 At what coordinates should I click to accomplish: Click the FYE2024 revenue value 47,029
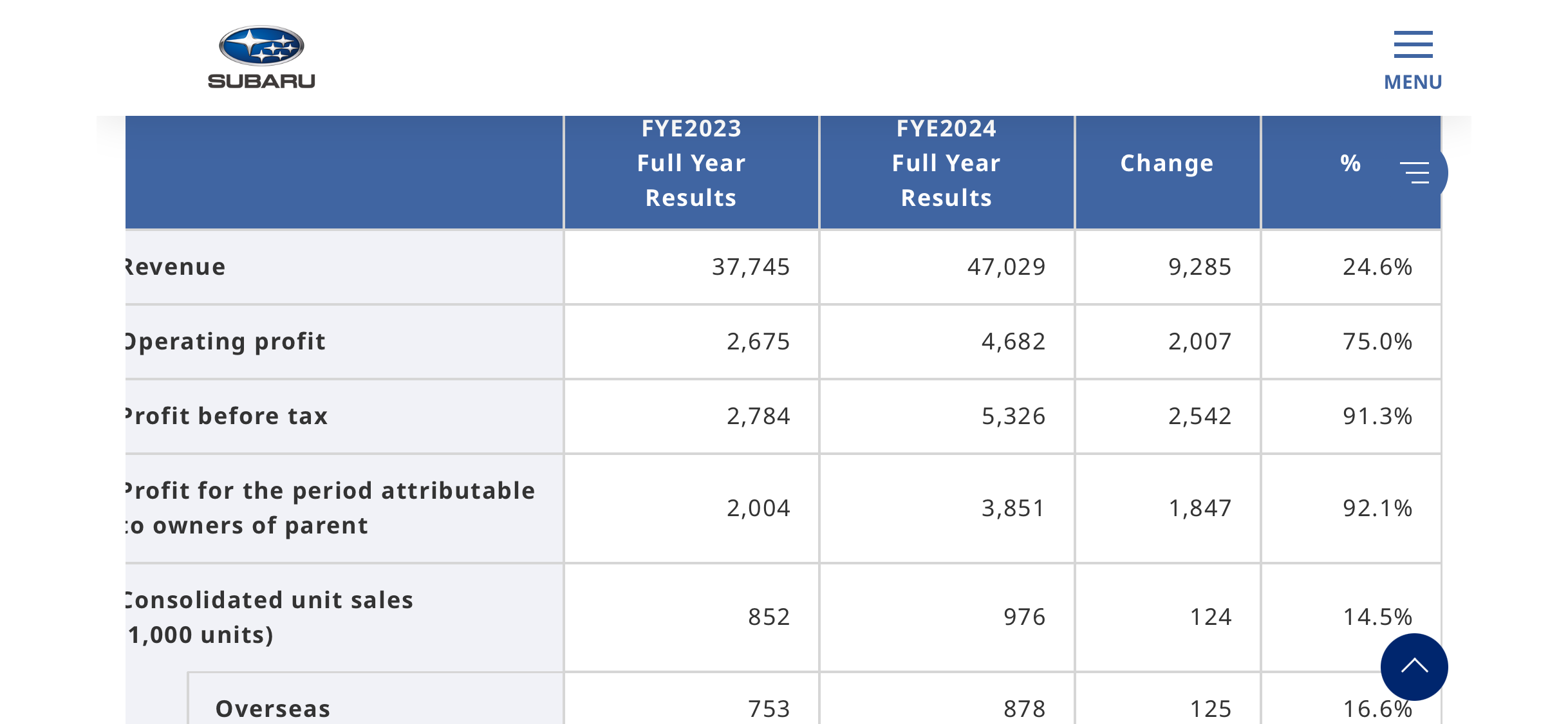click(x=1006, y=267)
